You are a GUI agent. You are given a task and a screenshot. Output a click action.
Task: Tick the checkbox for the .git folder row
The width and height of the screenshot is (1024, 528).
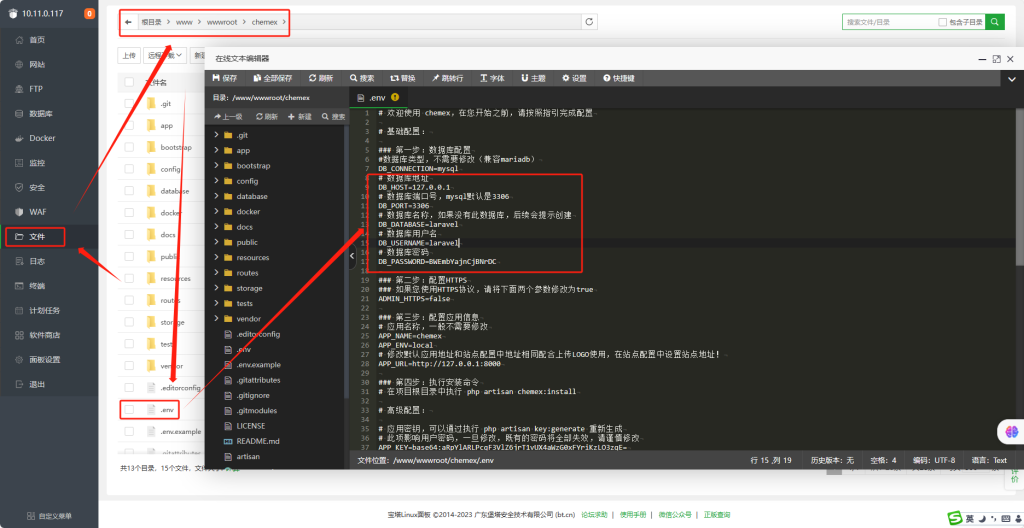click(x=129, y=103)
